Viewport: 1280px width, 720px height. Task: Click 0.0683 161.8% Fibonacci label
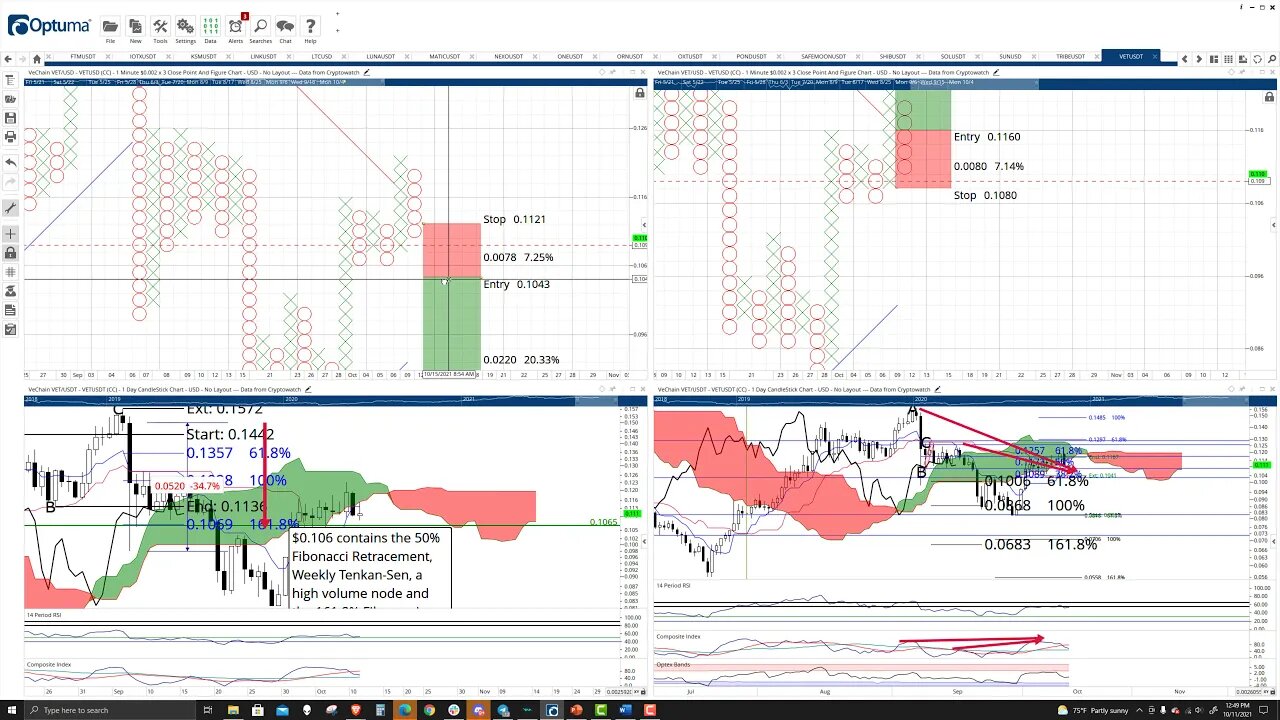[1041, 545]
